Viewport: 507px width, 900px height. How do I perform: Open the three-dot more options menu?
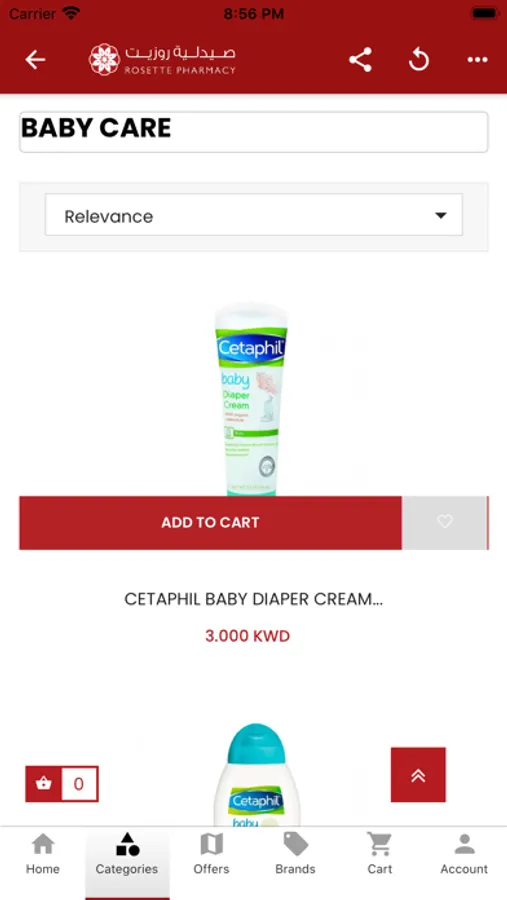point(477,60)
